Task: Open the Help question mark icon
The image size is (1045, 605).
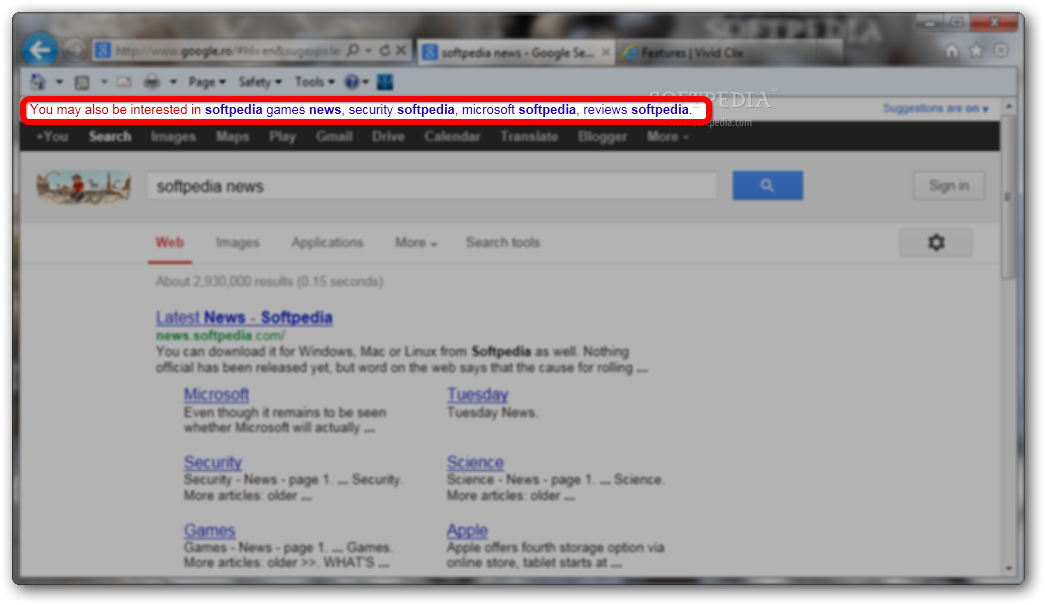Action: point(351,82)
